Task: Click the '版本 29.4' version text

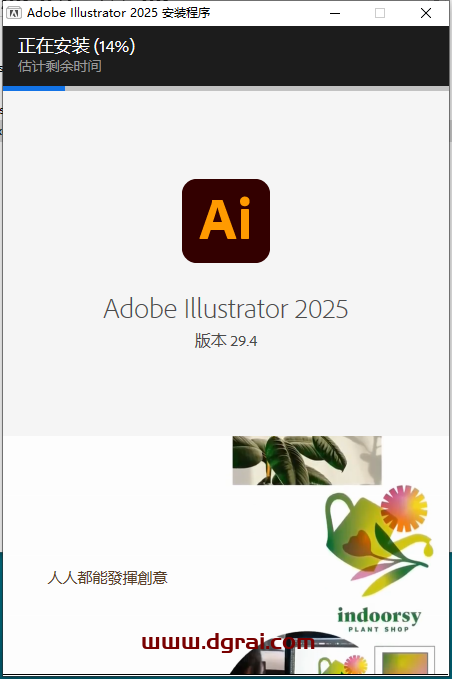Action: pyautogui.click(x=226, y=341)
